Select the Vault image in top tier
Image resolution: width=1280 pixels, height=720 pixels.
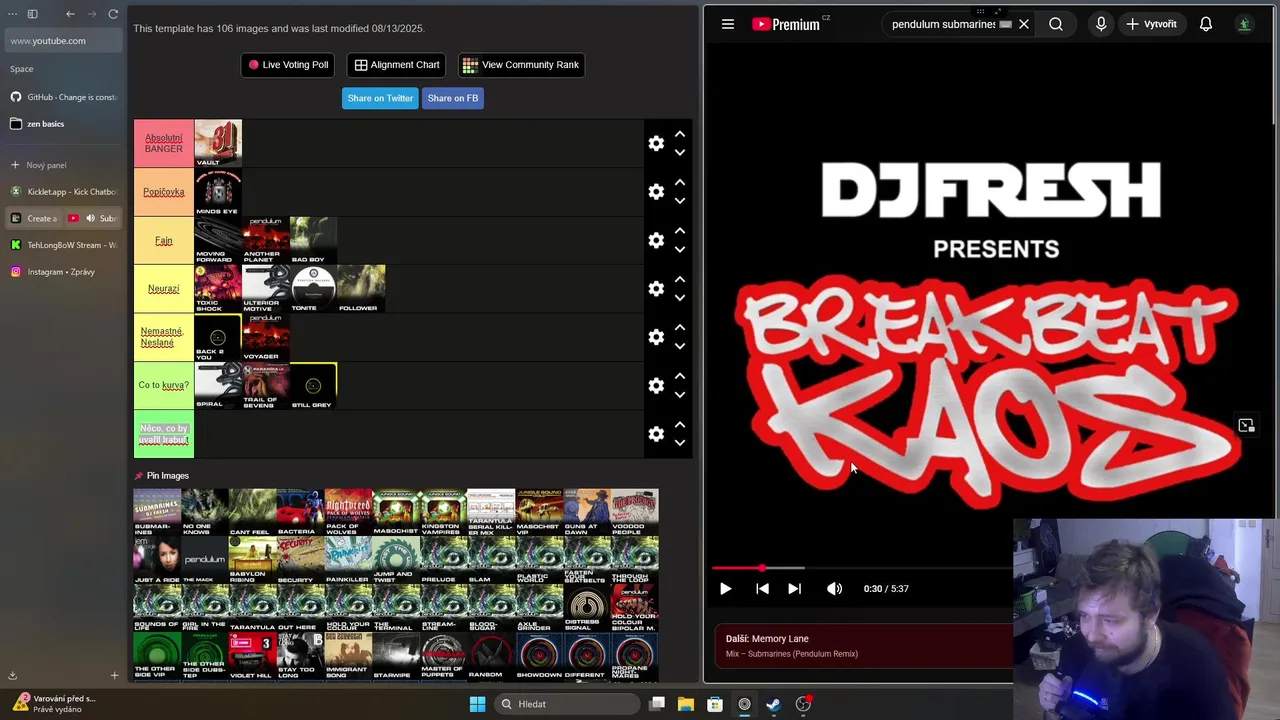click(x=218, y=144)
